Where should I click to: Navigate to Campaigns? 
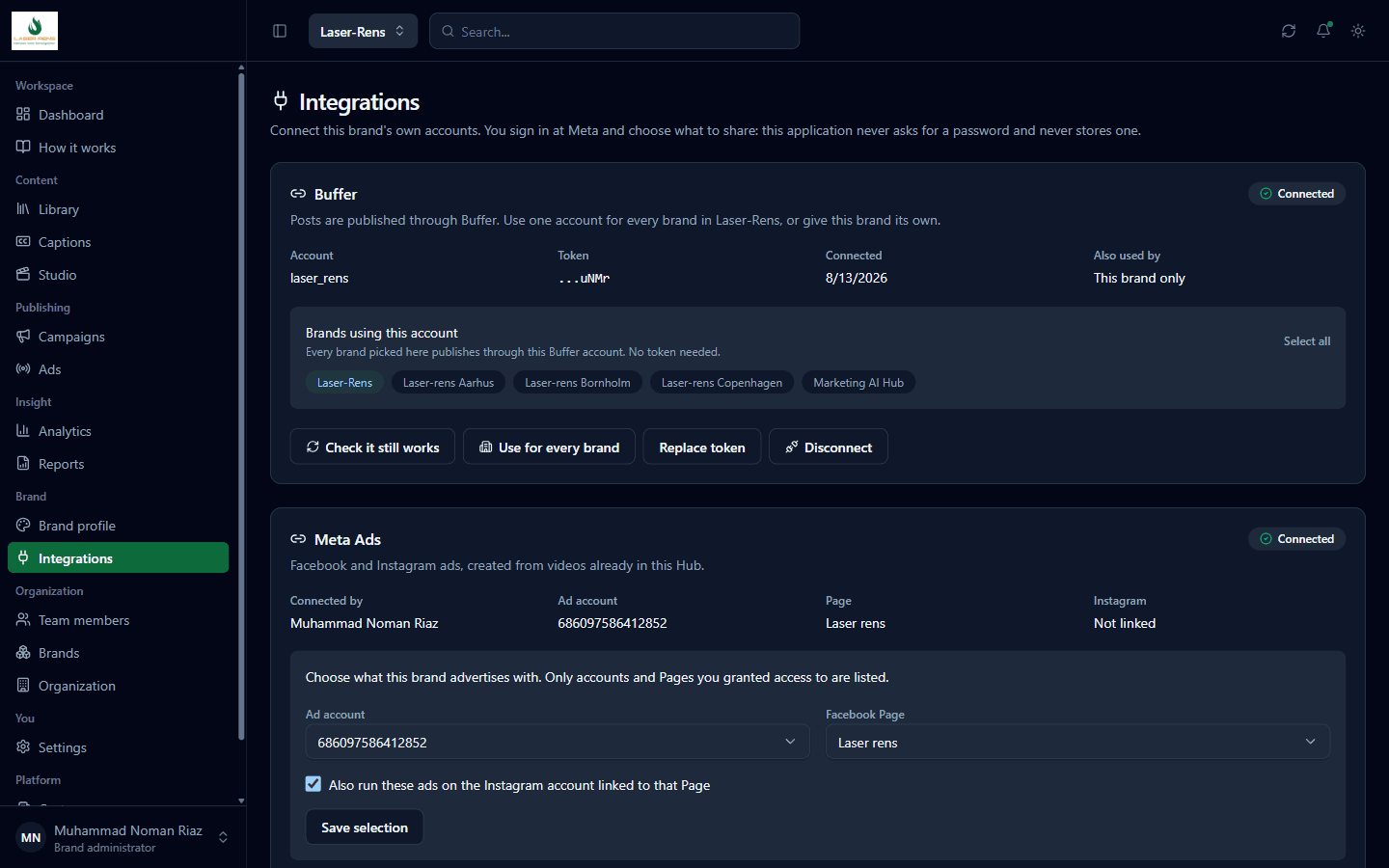pyautogui.click(x=118, y=337)
